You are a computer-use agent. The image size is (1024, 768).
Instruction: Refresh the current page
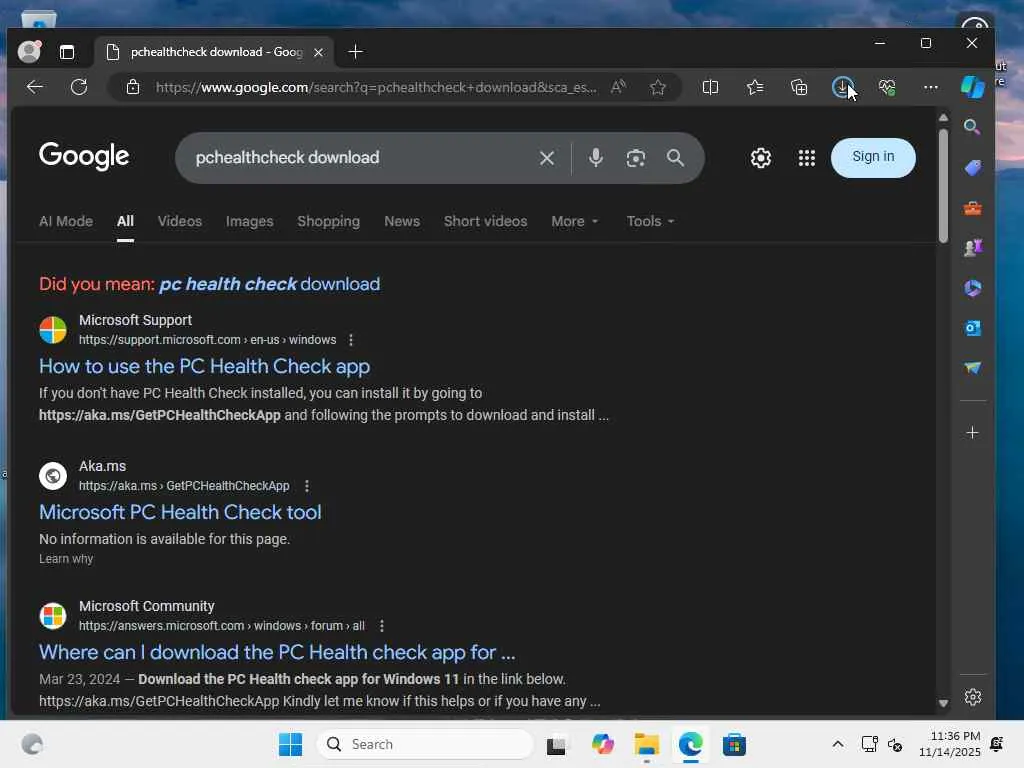(x=79, y=87)
